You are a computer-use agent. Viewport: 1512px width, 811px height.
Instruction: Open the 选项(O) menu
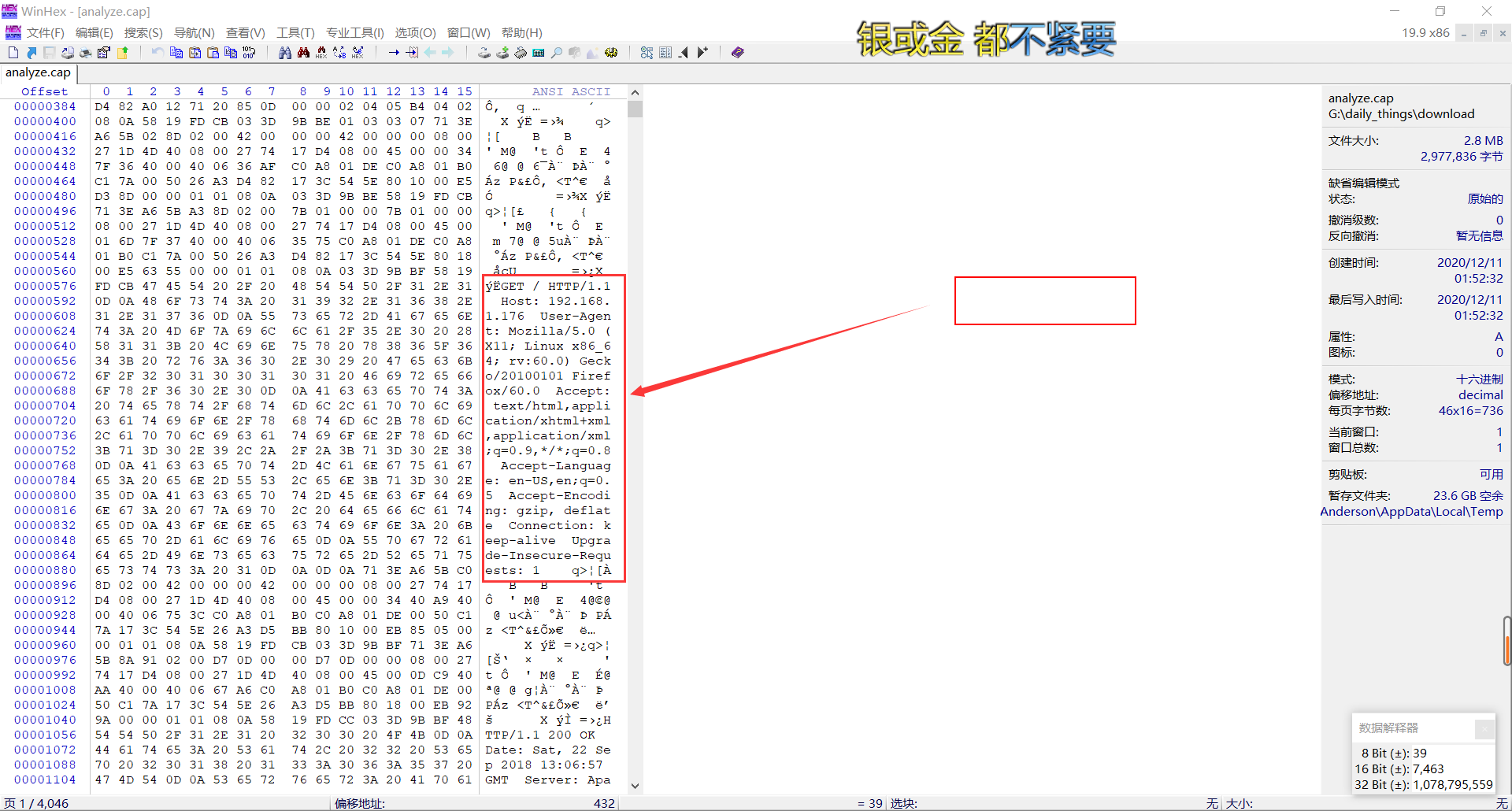tap(415, 32)
